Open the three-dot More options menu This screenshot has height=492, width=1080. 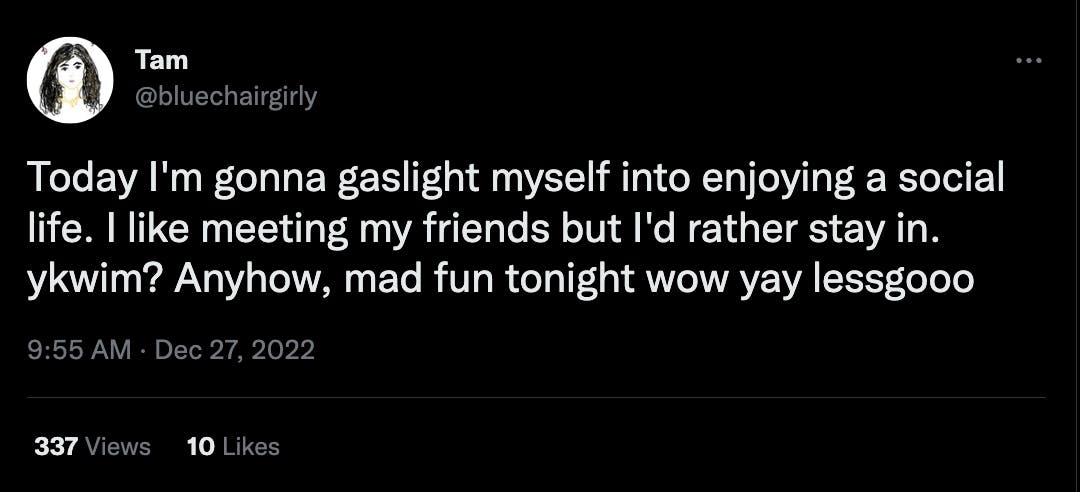[x=1028, y=61]
